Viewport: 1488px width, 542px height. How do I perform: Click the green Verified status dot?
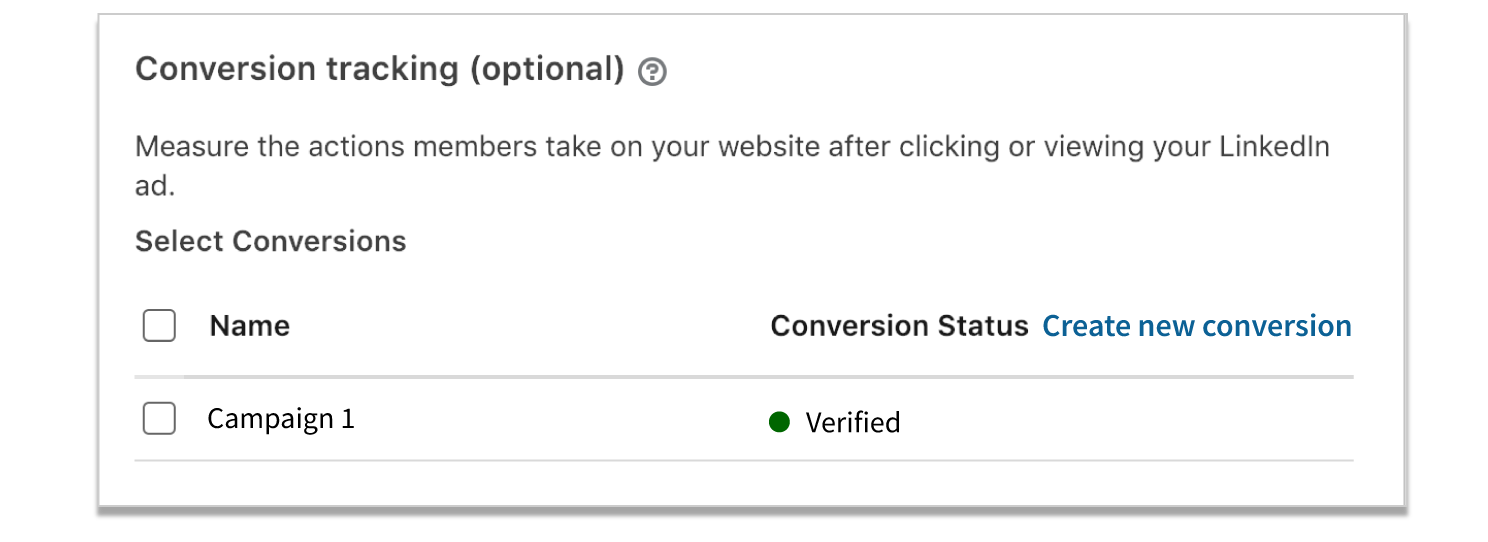coord(779,422)
